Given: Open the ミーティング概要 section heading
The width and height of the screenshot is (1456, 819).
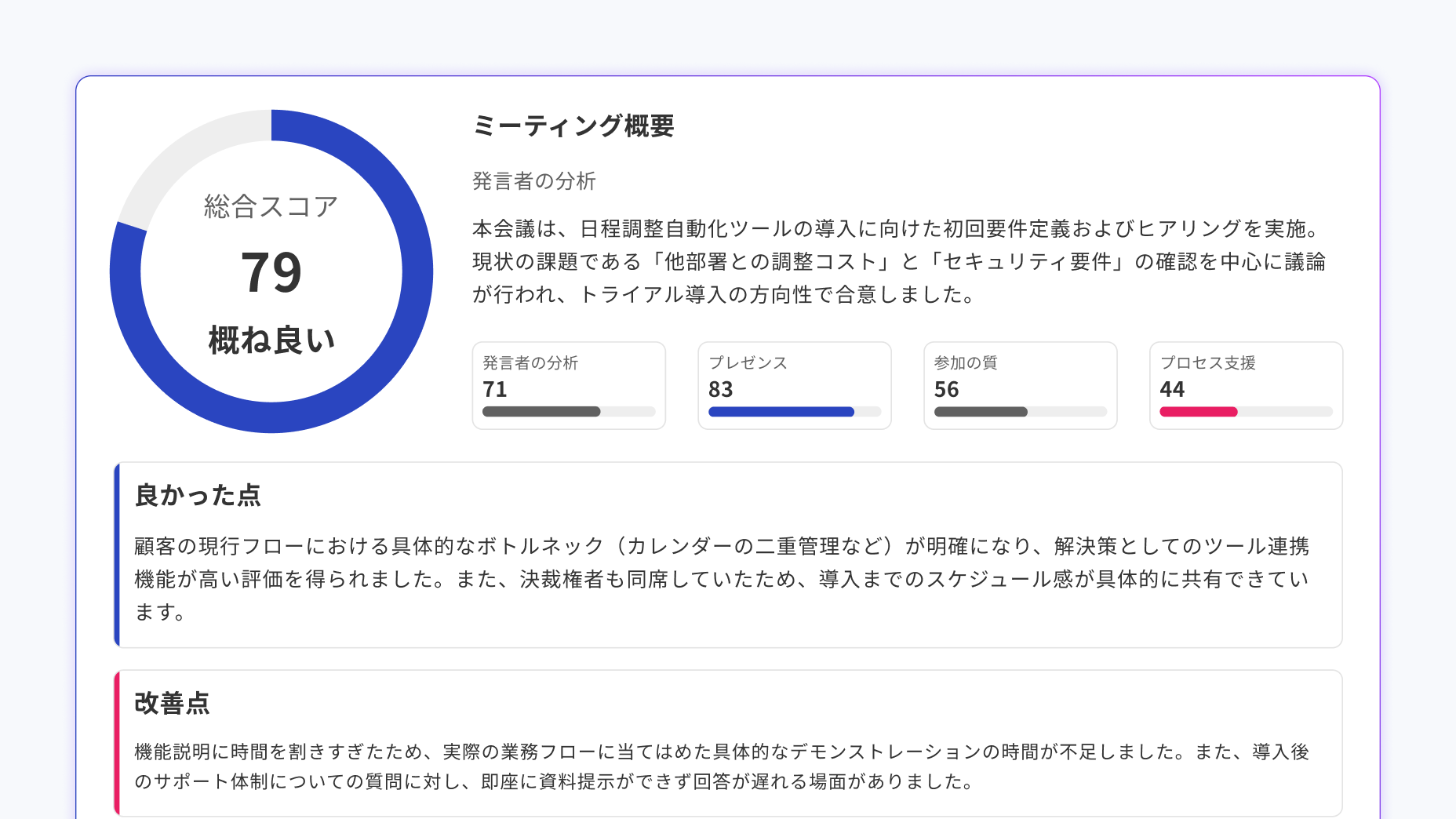Looking at the screenshot, I should click(575, 125).
